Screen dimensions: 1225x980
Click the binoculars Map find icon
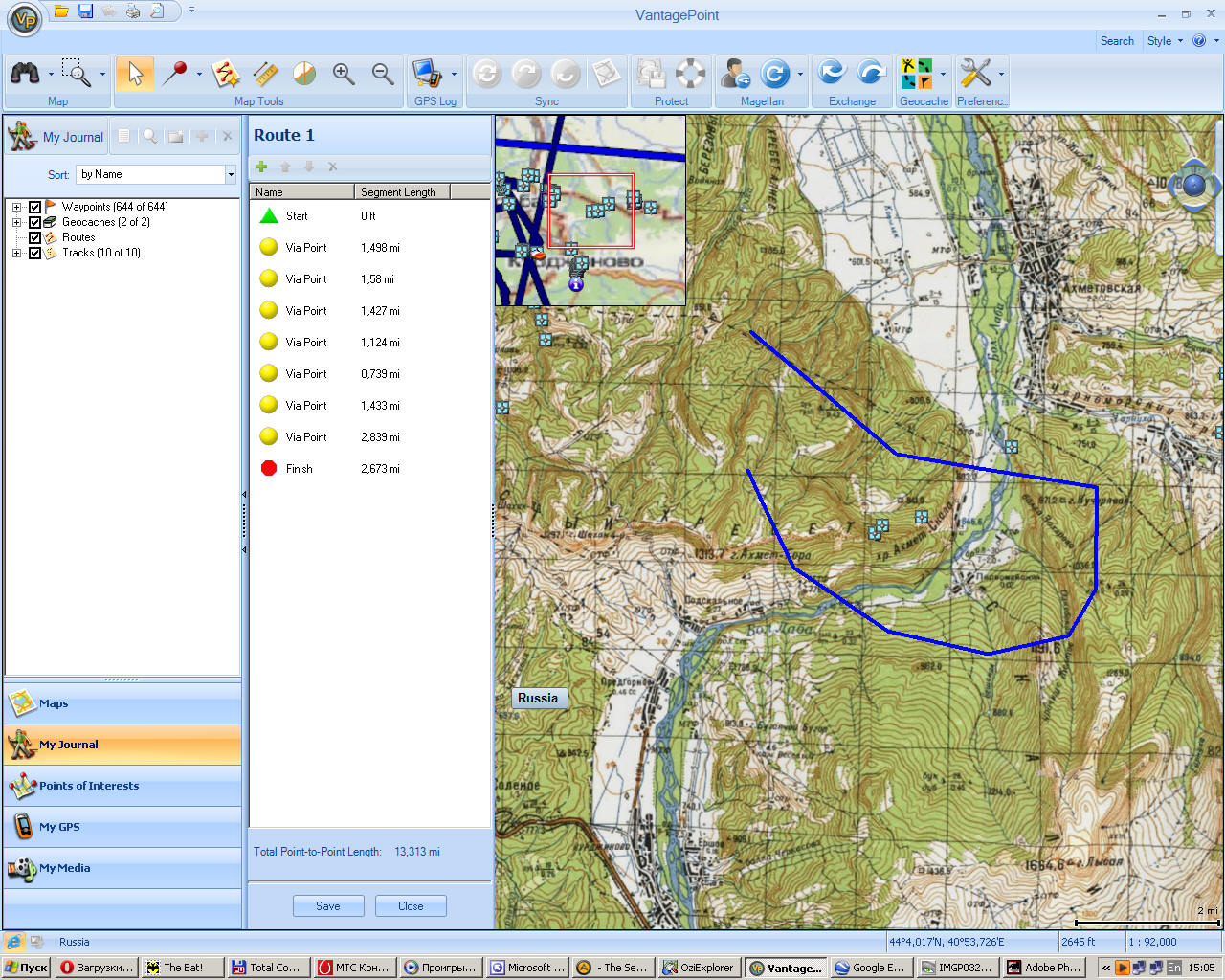tap(25, 73)
